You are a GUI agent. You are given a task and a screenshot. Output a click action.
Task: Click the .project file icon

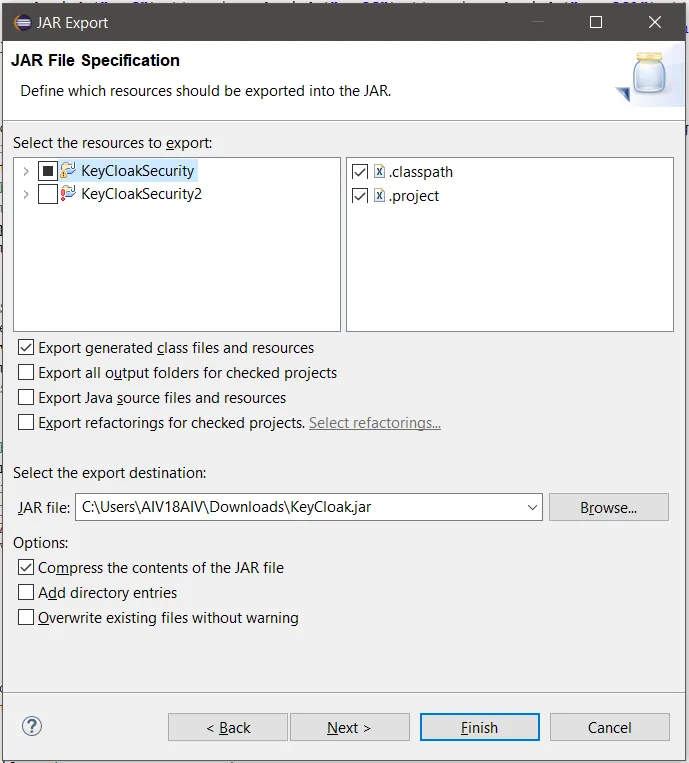[379, 196]
